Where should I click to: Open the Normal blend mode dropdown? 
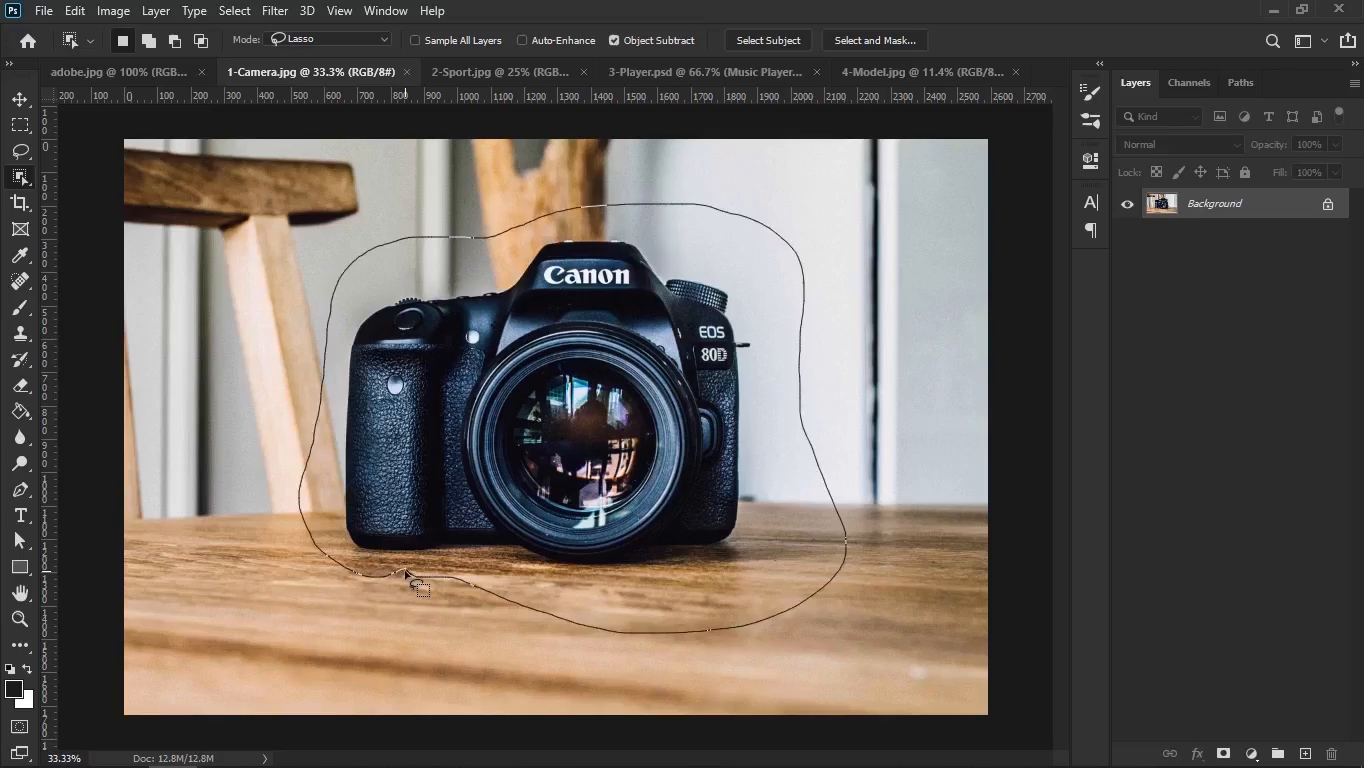point(1180,145)
